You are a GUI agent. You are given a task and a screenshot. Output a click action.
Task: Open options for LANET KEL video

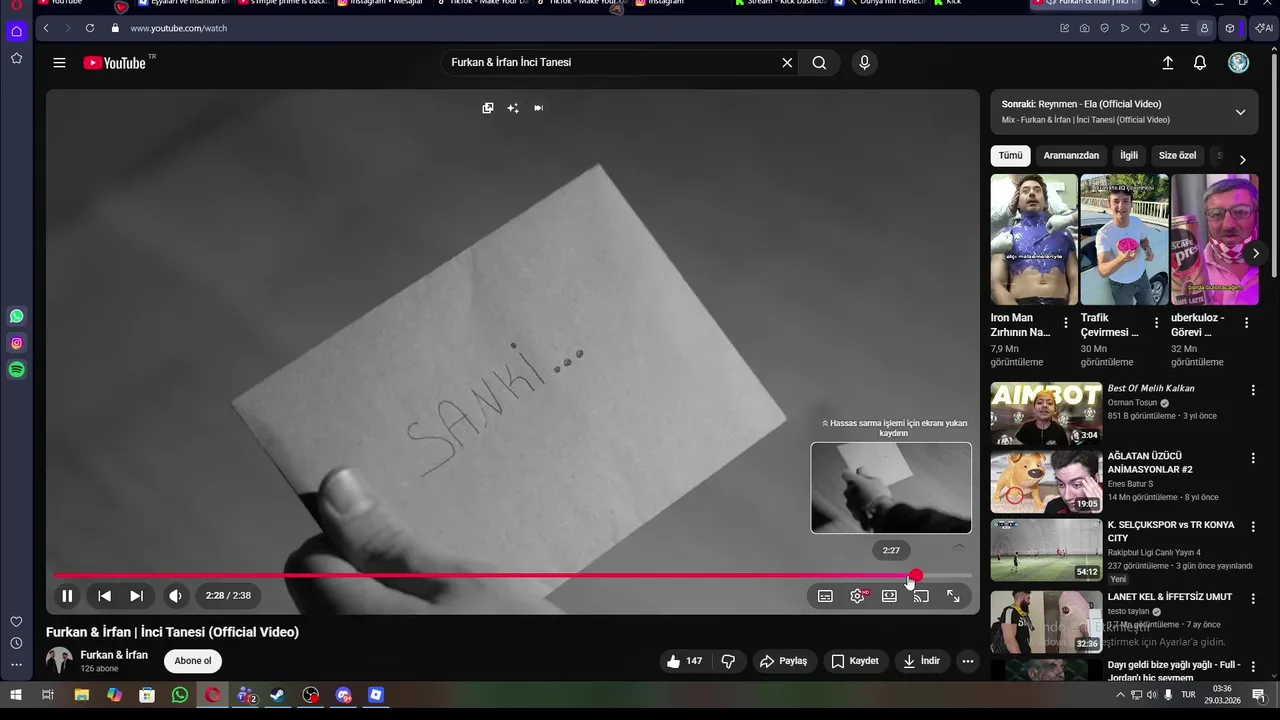tap(1253, 598)
